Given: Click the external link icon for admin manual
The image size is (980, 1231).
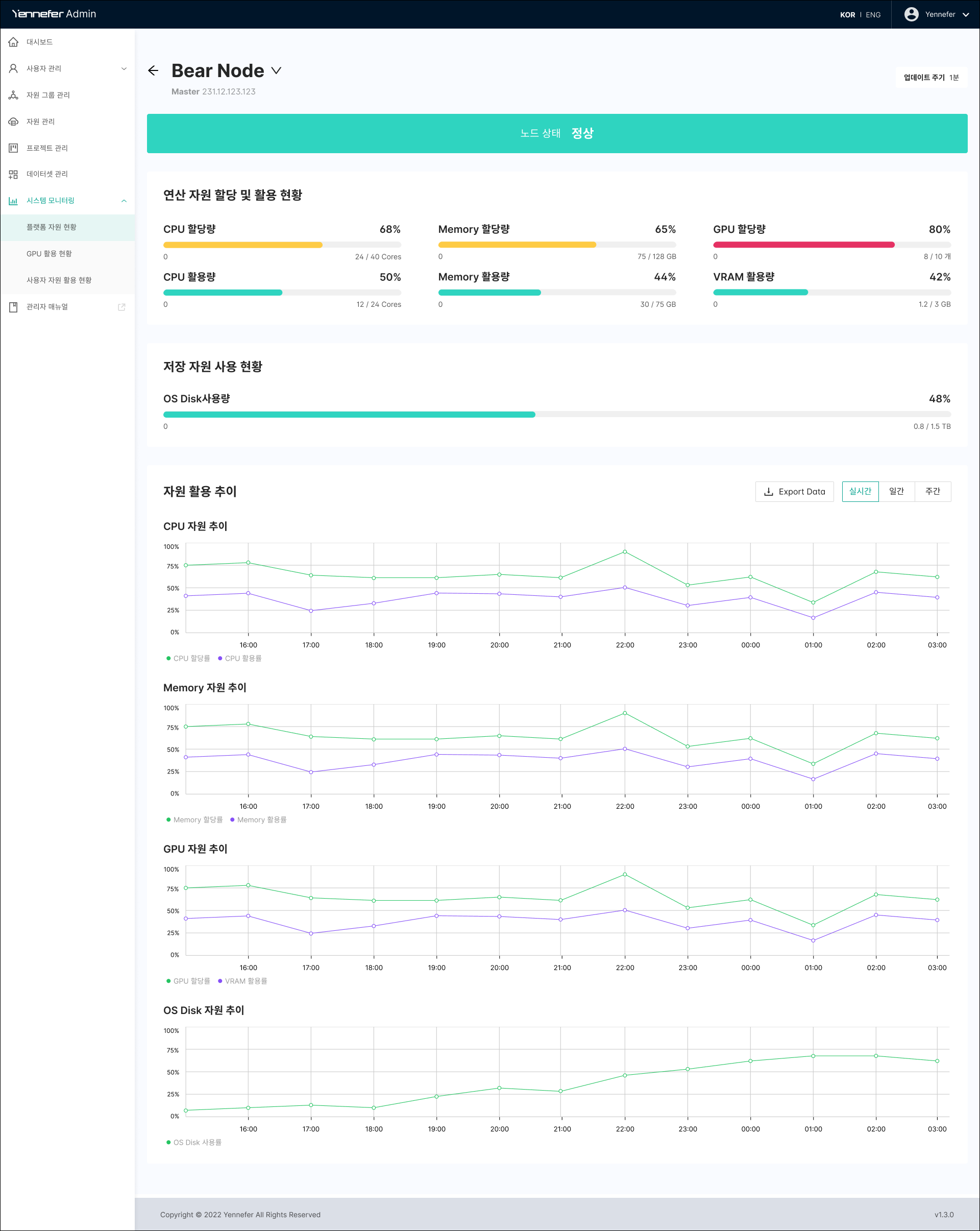Looking at the screenshot, I should 121,307.
